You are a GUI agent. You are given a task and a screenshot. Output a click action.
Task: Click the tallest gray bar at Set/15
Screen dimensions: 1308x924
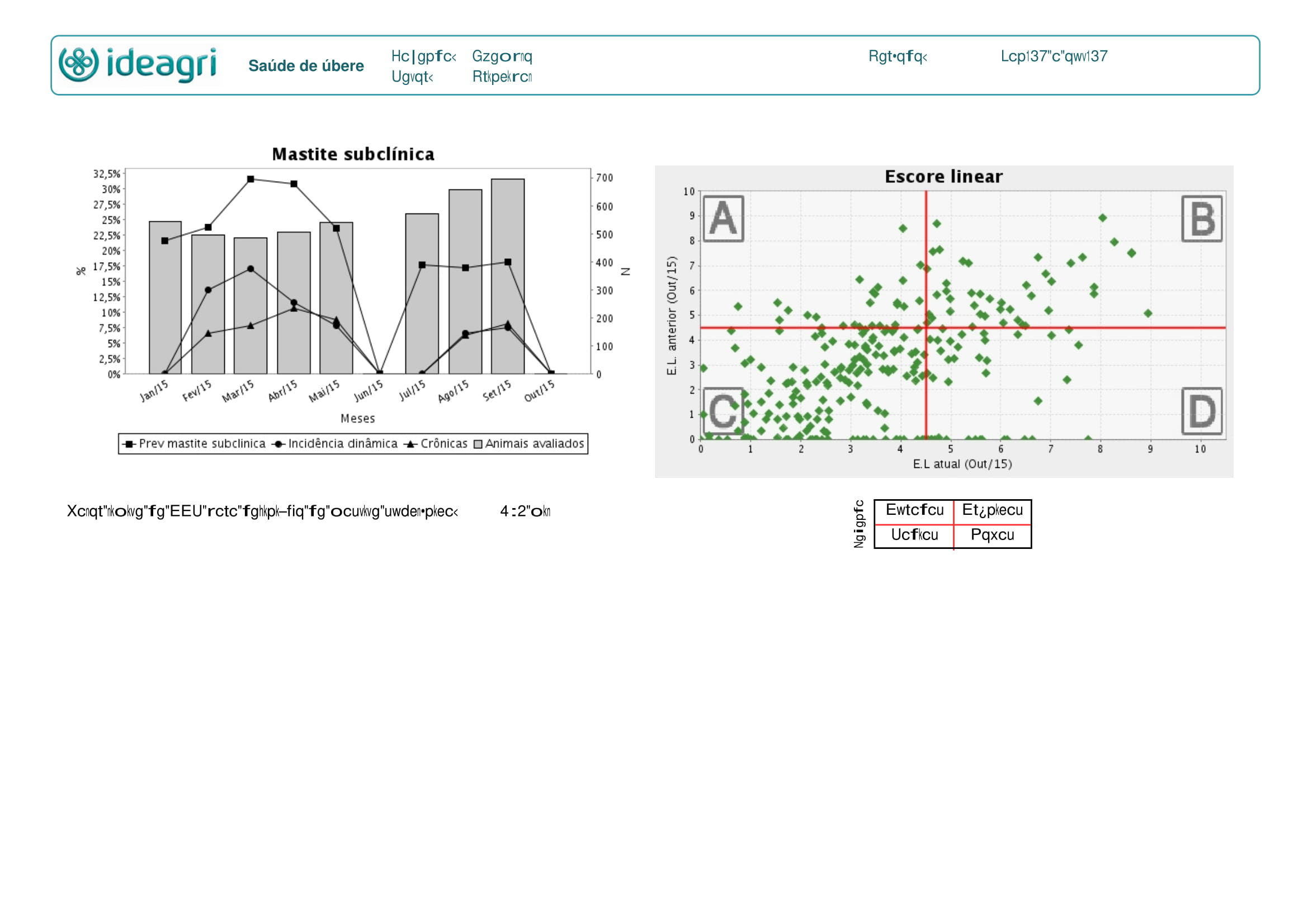pyautogui.click(x=508, y=277)
